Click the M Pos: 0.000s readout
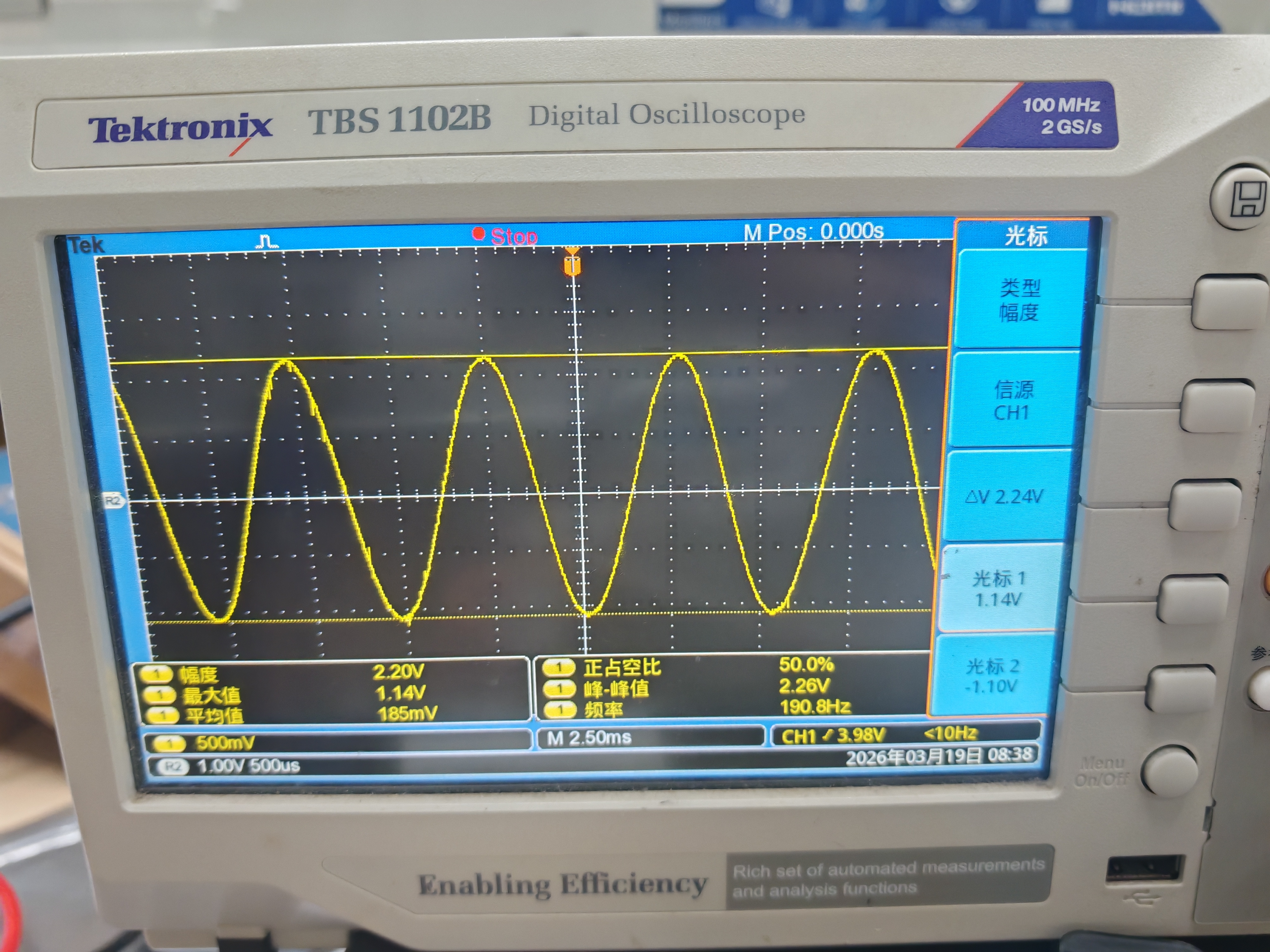The image size is (1270, 952). 813,232
